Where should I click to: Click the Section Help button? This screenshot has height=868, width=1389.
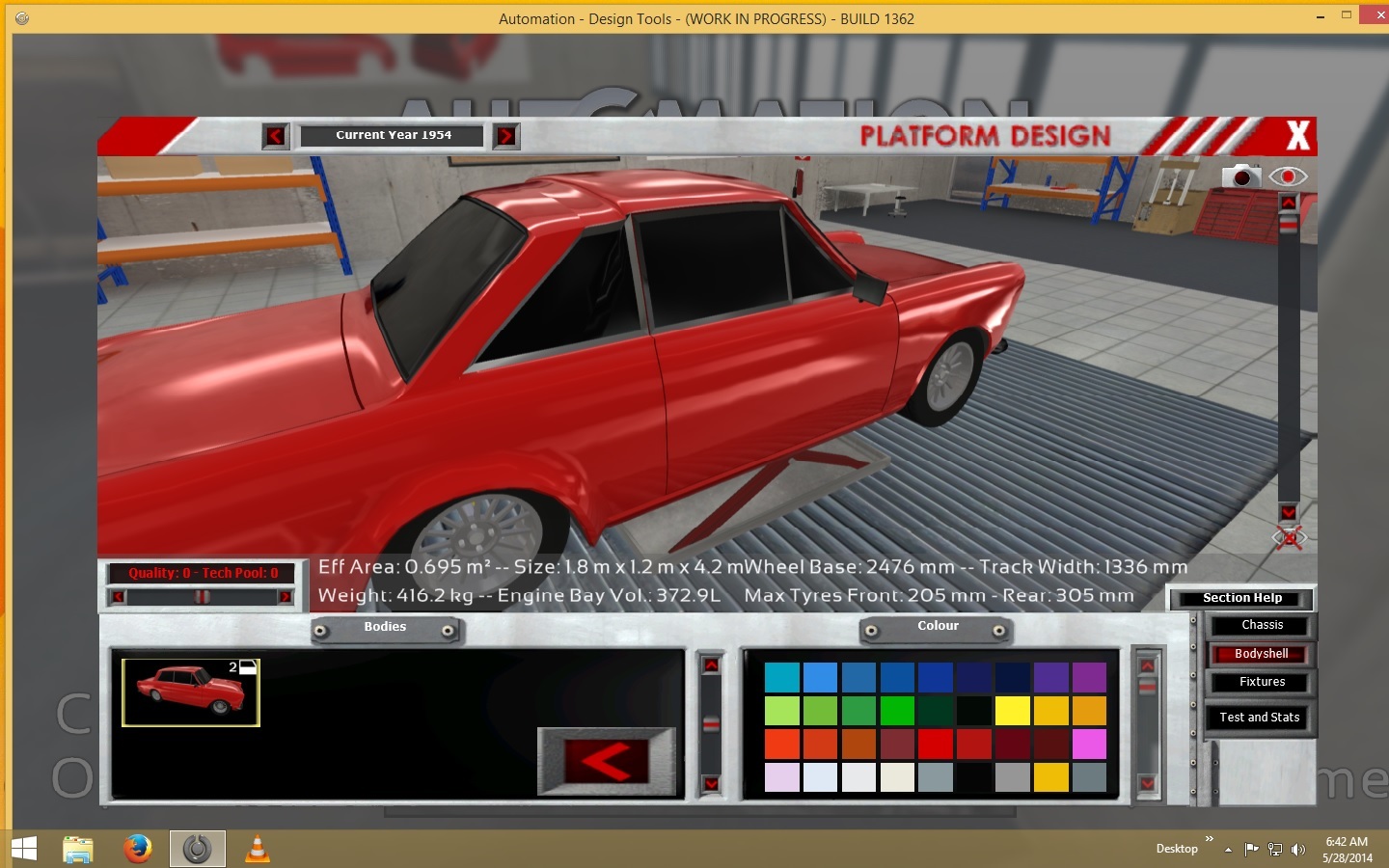tap(1241, 598)
